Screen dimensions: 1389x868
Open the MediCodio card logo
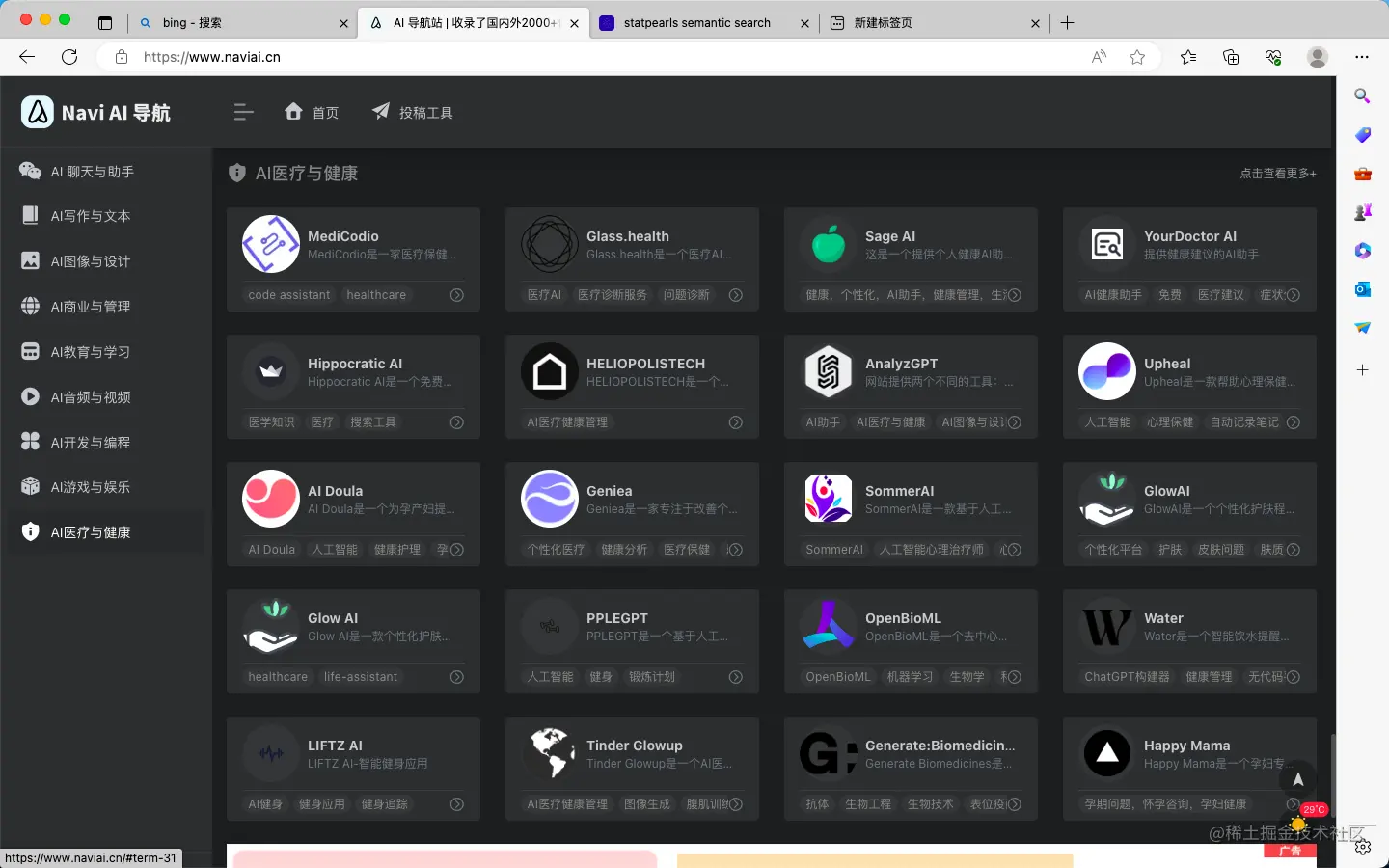(270, 244)
